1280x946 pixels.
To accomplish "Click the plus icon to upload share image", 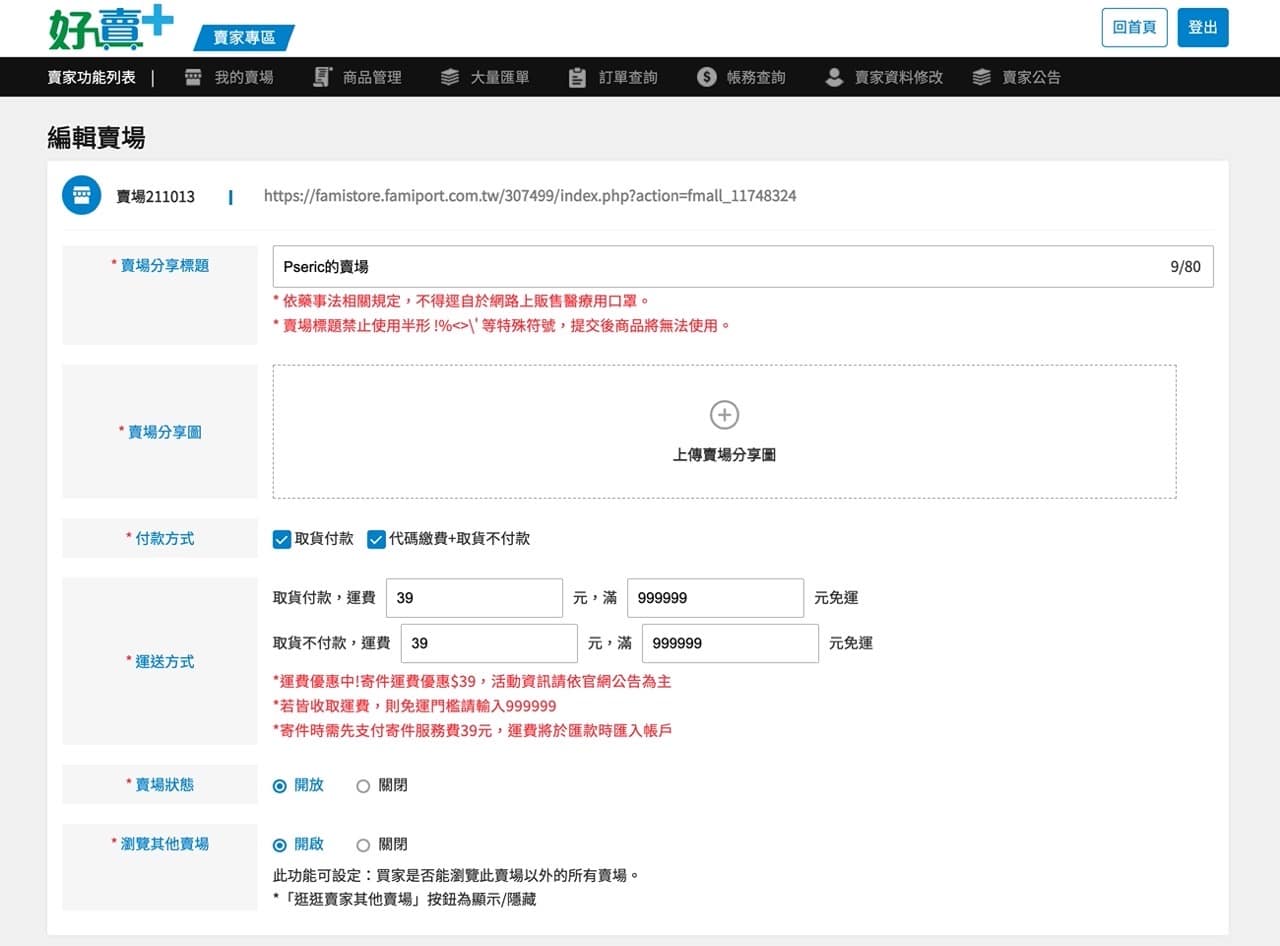I will coord(724,415).
